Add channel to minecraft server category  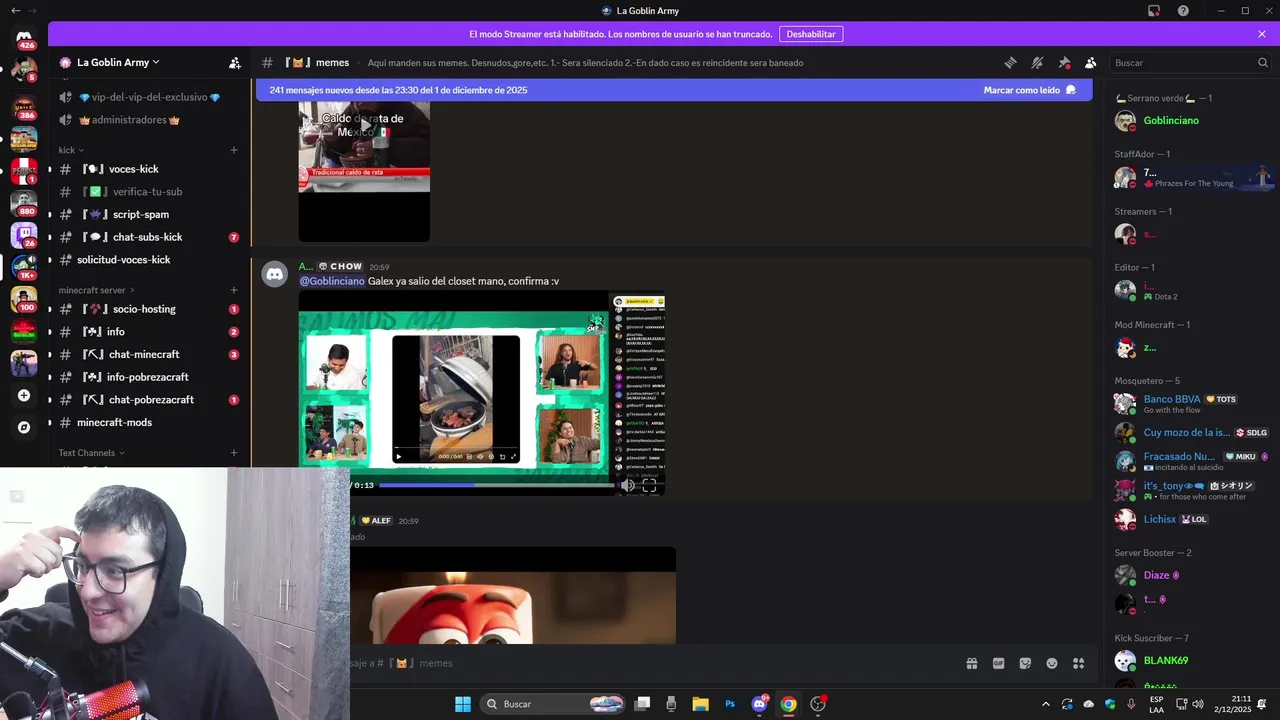[234, 290]
